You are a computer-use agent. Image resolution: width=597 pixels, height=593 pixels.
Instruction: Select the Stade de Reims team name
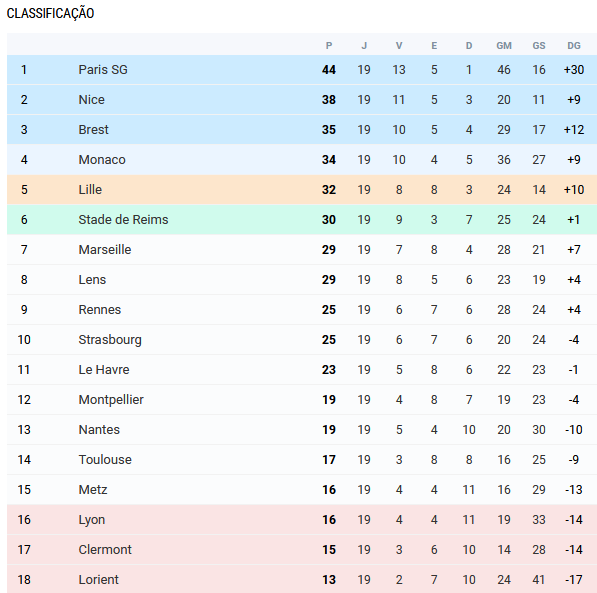point(123,220)
